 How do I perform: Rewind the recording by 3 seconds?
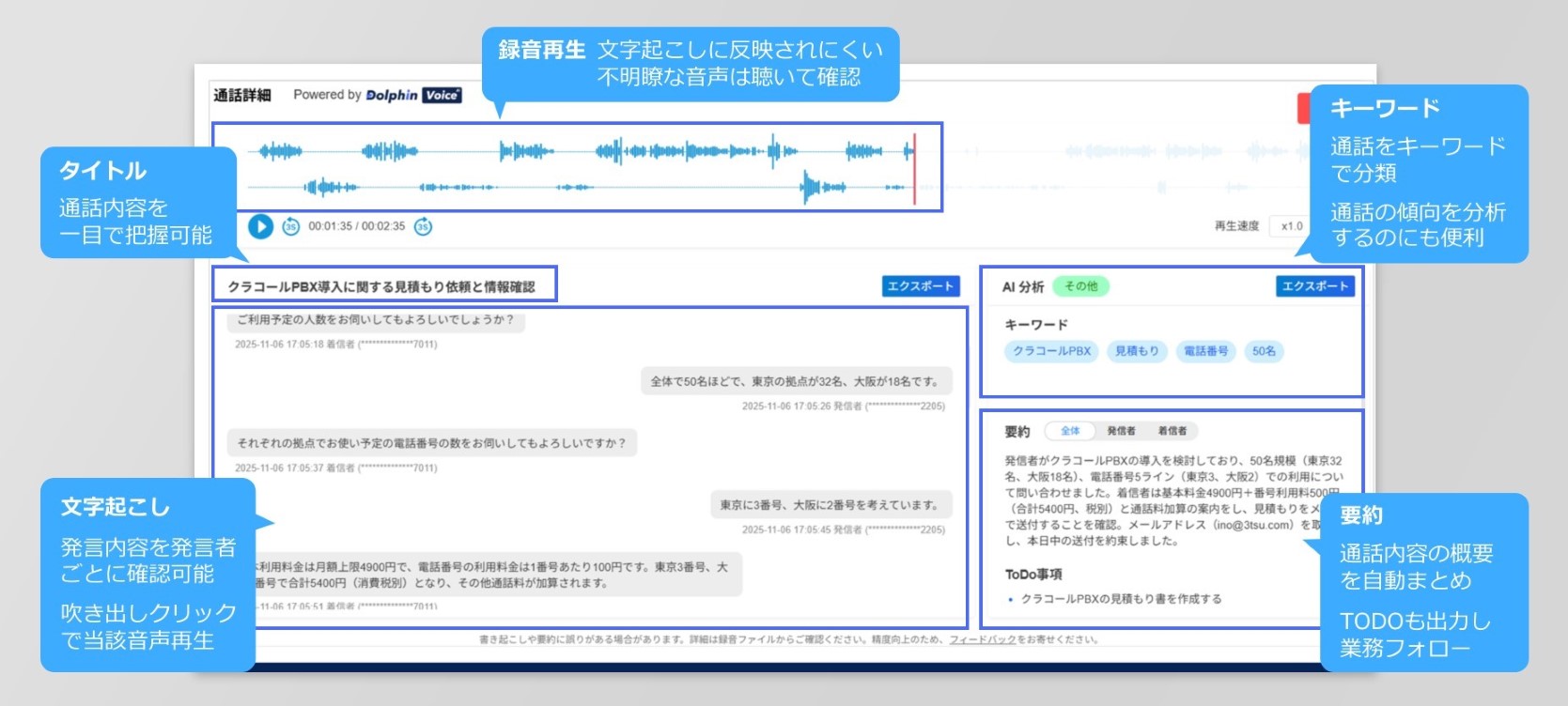pyautogui.click(x=291, y=226)
